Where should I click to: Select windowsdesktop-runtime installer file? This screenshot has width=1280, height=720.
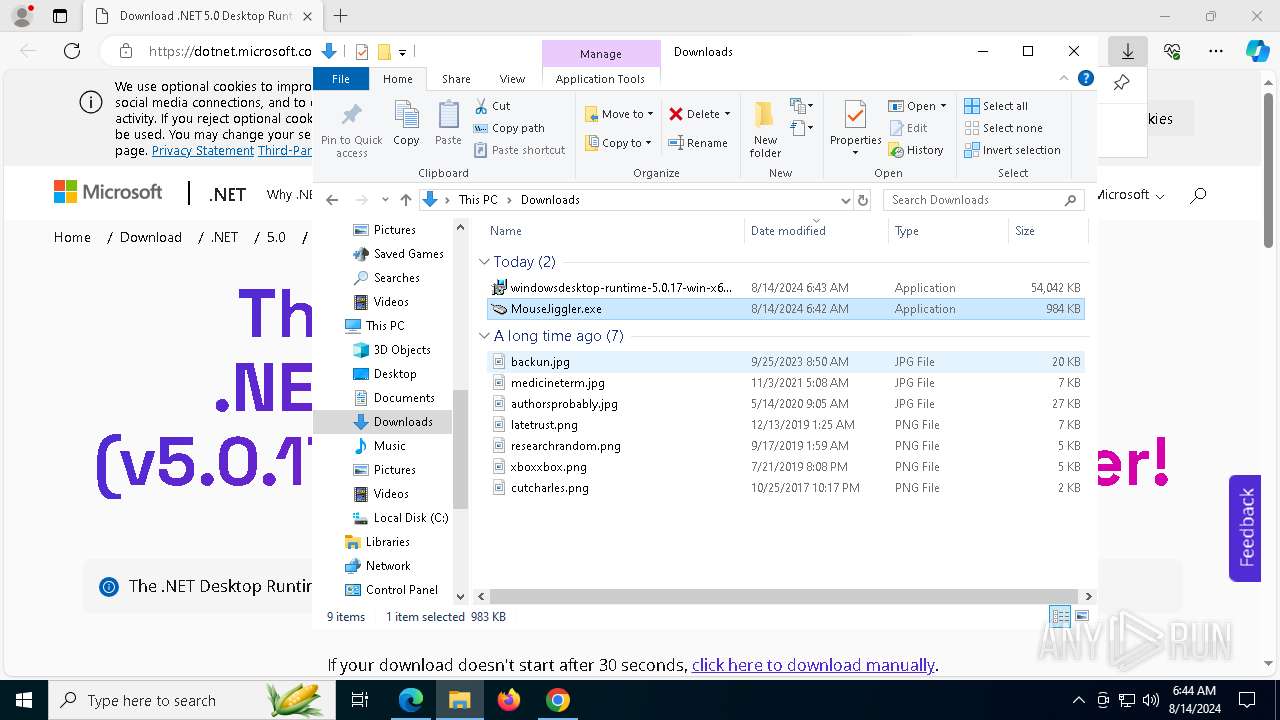[785, 288]
